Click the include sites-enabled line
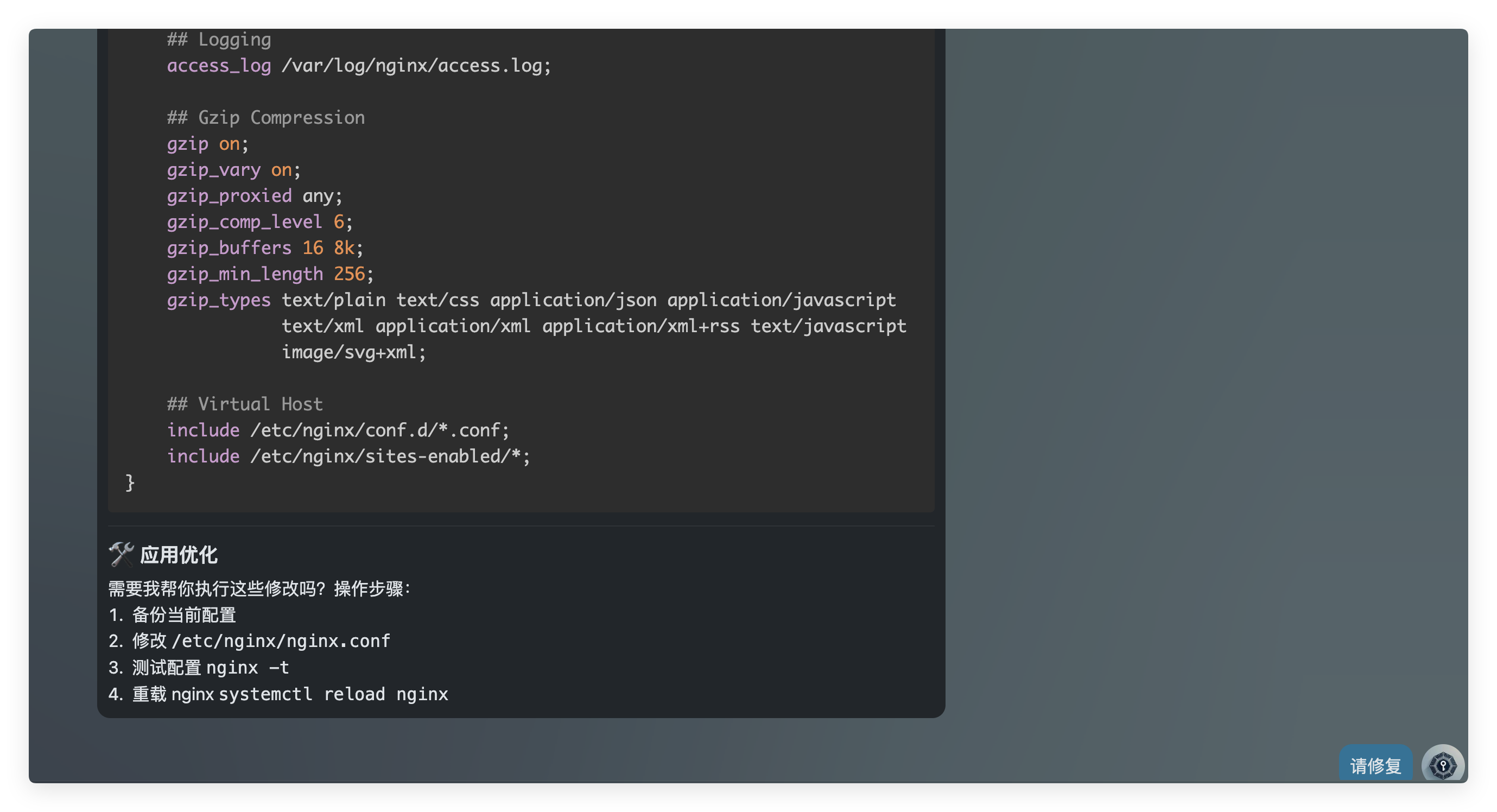Viewport: 1497px width, 812px height. tap(348, 456)
